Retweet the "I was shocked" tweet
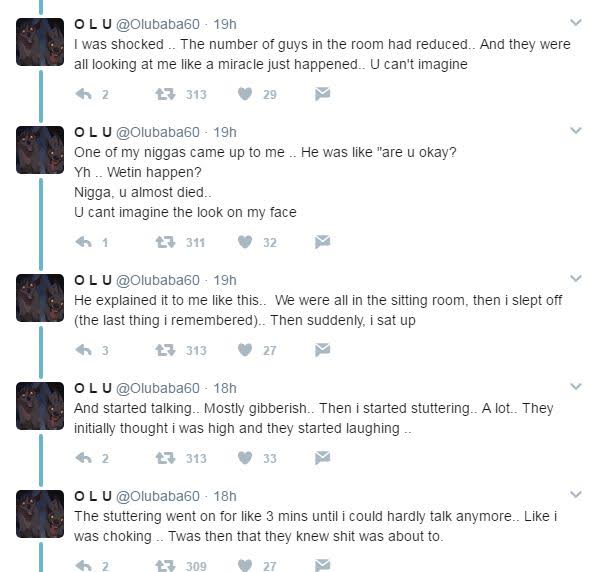Screen dimensions: 608x572 click(164, 94)
